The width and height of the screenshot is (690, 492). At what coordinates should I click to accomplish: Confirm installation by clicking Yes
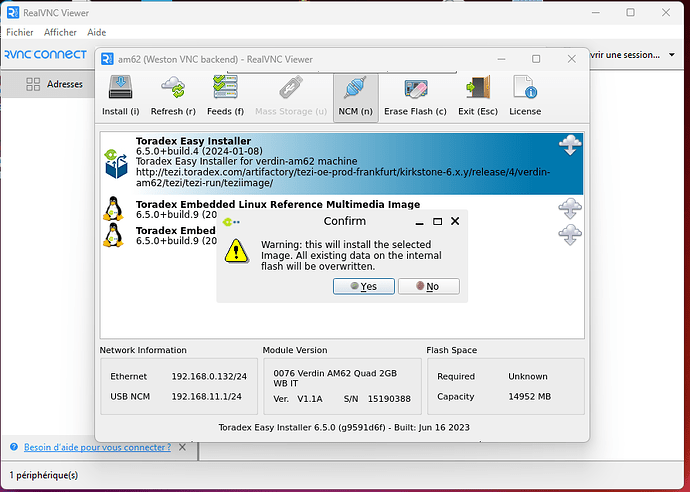coord(364,286)
